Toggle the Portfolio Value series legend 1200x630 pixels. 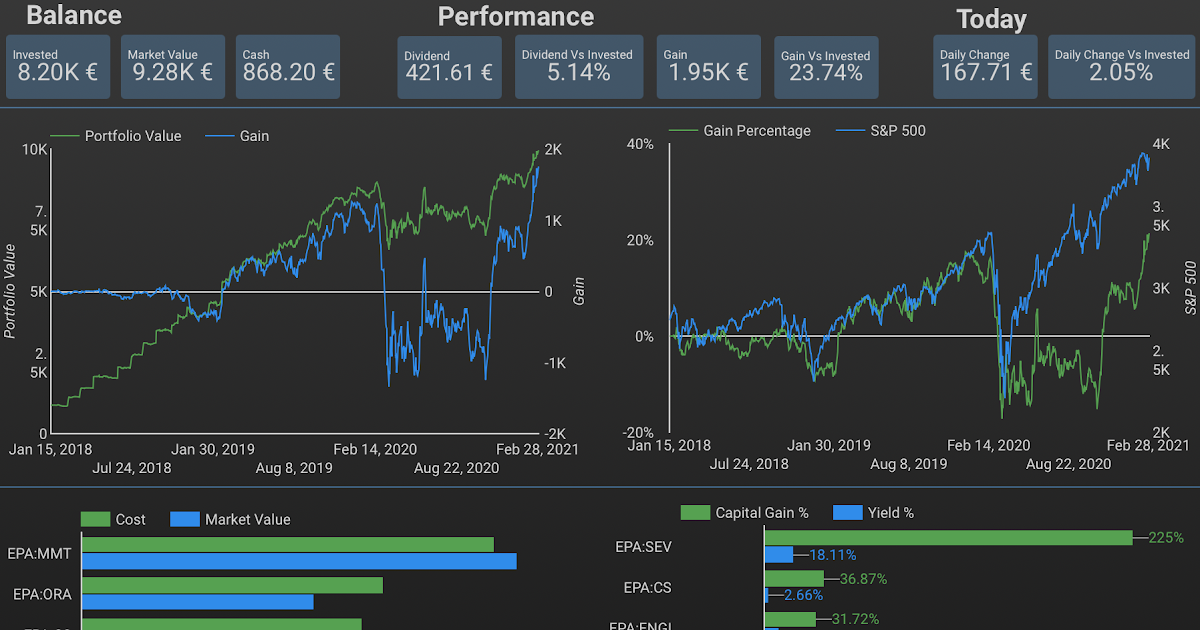coord(131,136)
